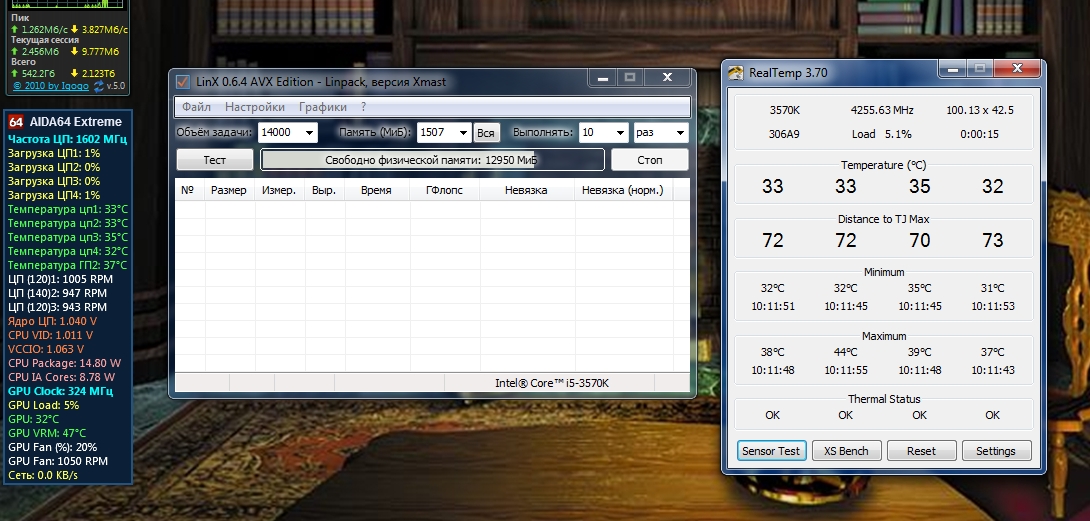This screenshot has height=521, width=1090.
Task: Open the Графики menu in LinX
Action: pyautogui.click(x=323, y=107)
